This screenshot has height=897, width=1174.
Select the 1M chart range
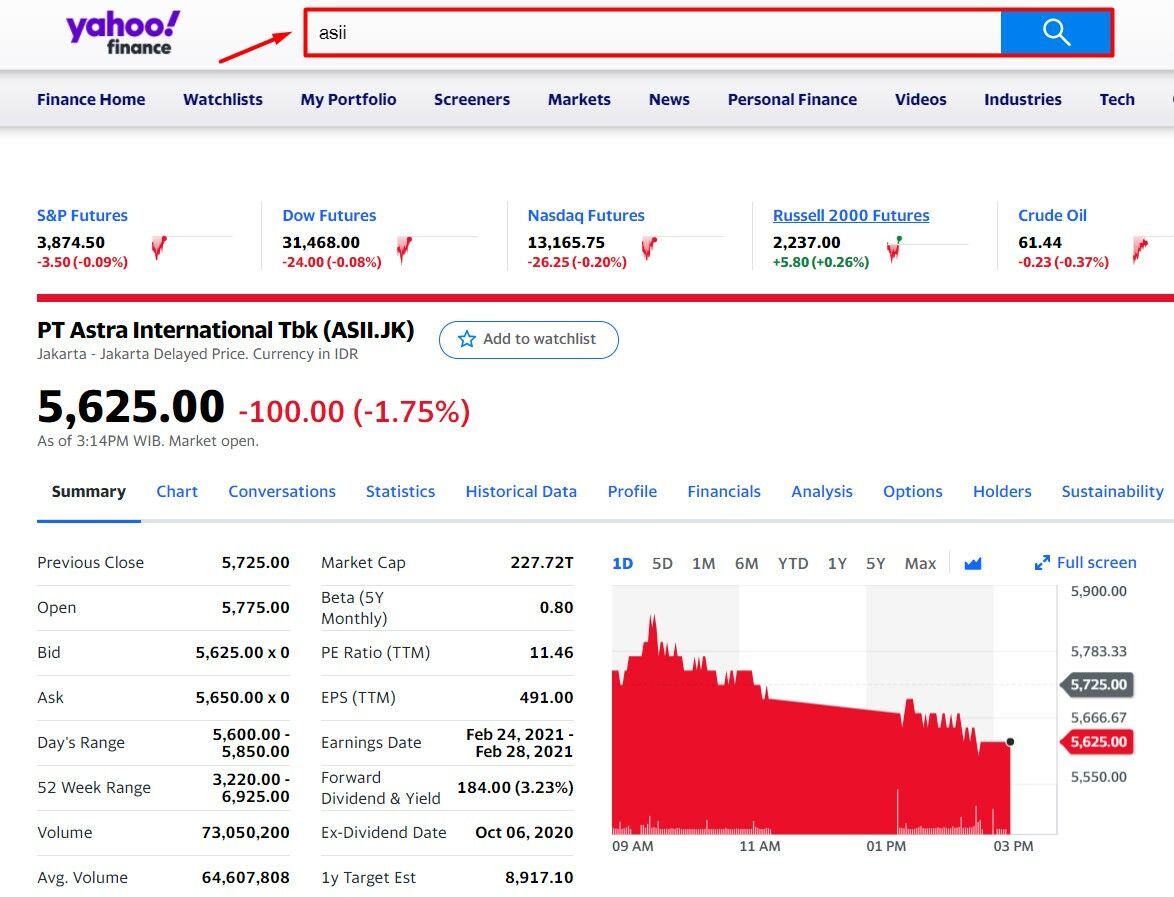click(x=704, y=564)
